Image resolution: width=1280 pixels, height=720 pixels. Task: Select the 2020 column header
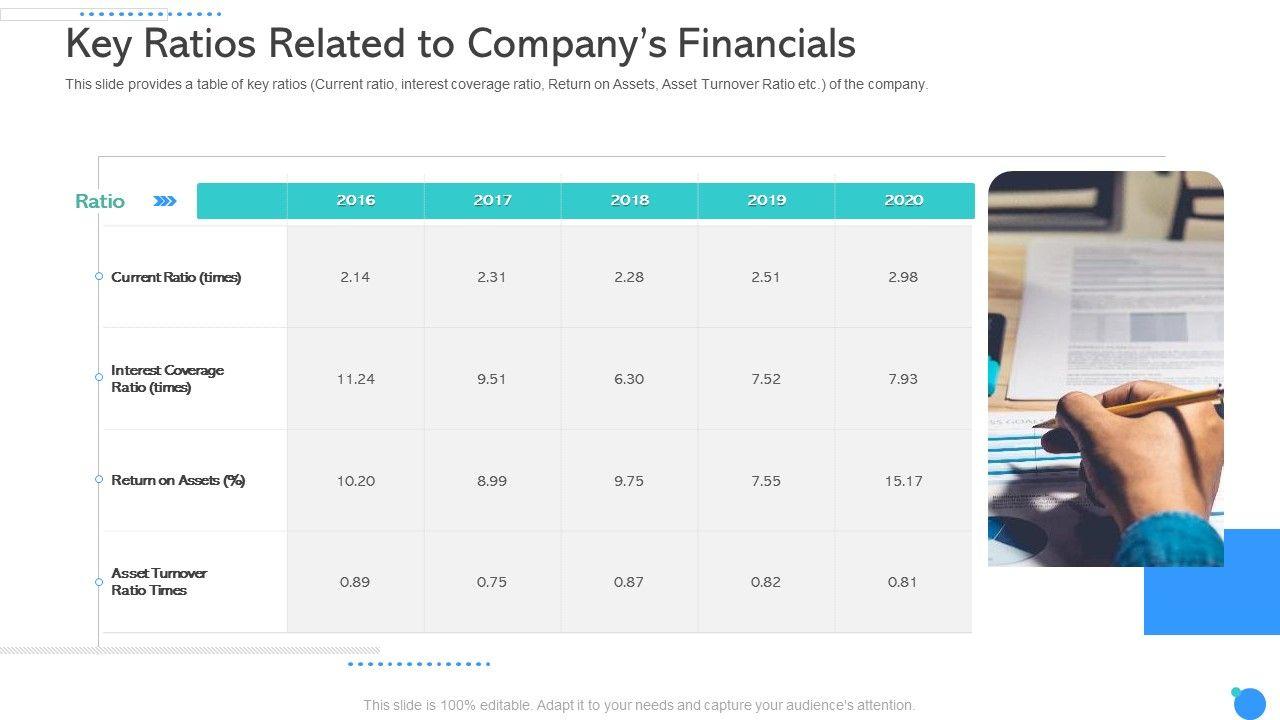coord(903,200)
